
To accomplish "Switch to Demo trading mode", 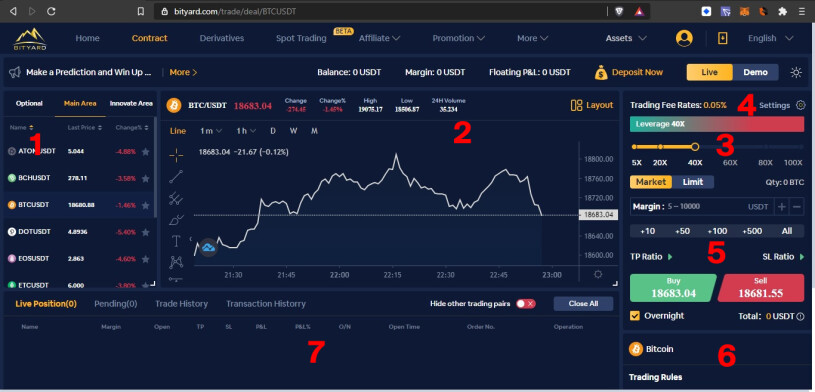I will (755, 72).
